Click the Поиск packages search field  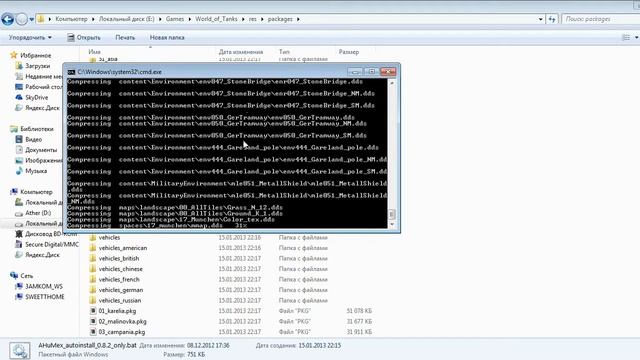pos(600,19)
